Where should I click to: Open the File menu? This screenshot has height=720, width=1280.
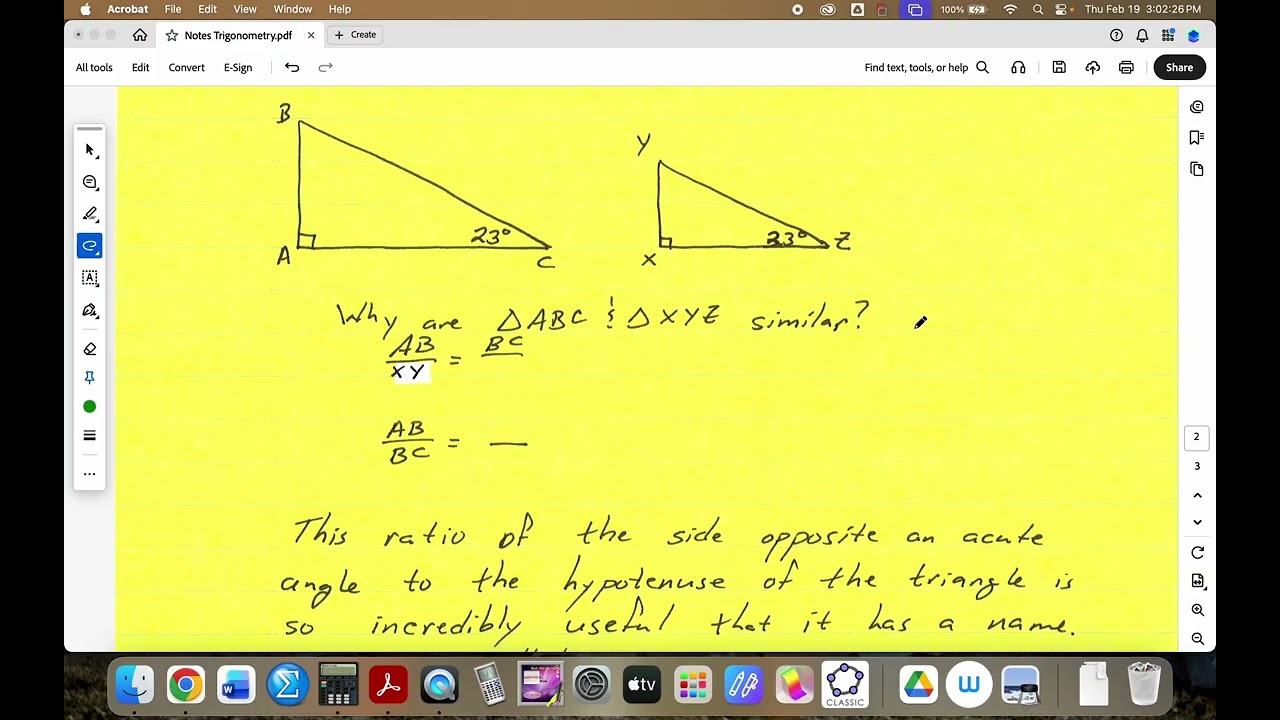pos(173,9)
